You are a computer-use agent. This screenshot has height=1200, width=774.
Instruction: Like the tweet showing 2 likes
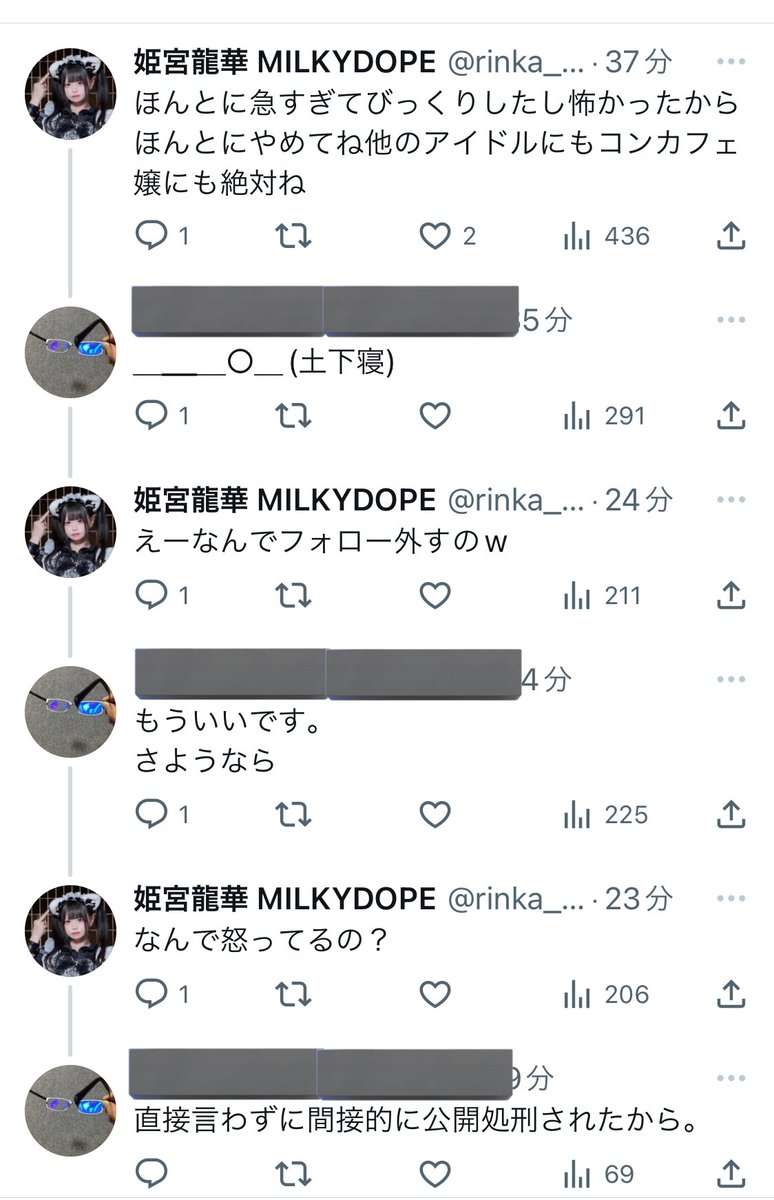[x=434, y=236]
